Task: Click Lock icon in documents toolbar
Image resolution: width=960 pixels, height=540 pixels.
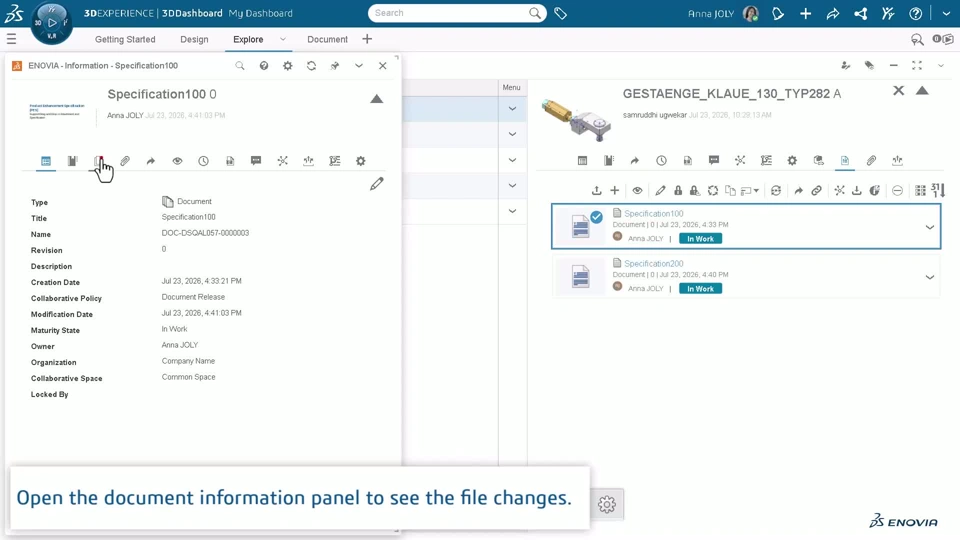Action: click(x=678, y=190)
